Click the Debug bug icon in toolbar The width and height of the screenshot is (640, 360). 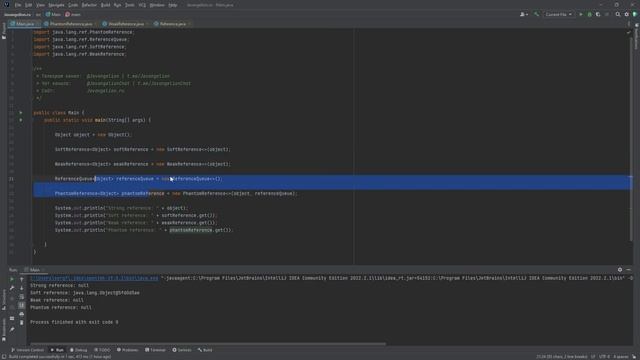[x=589, y=14]
